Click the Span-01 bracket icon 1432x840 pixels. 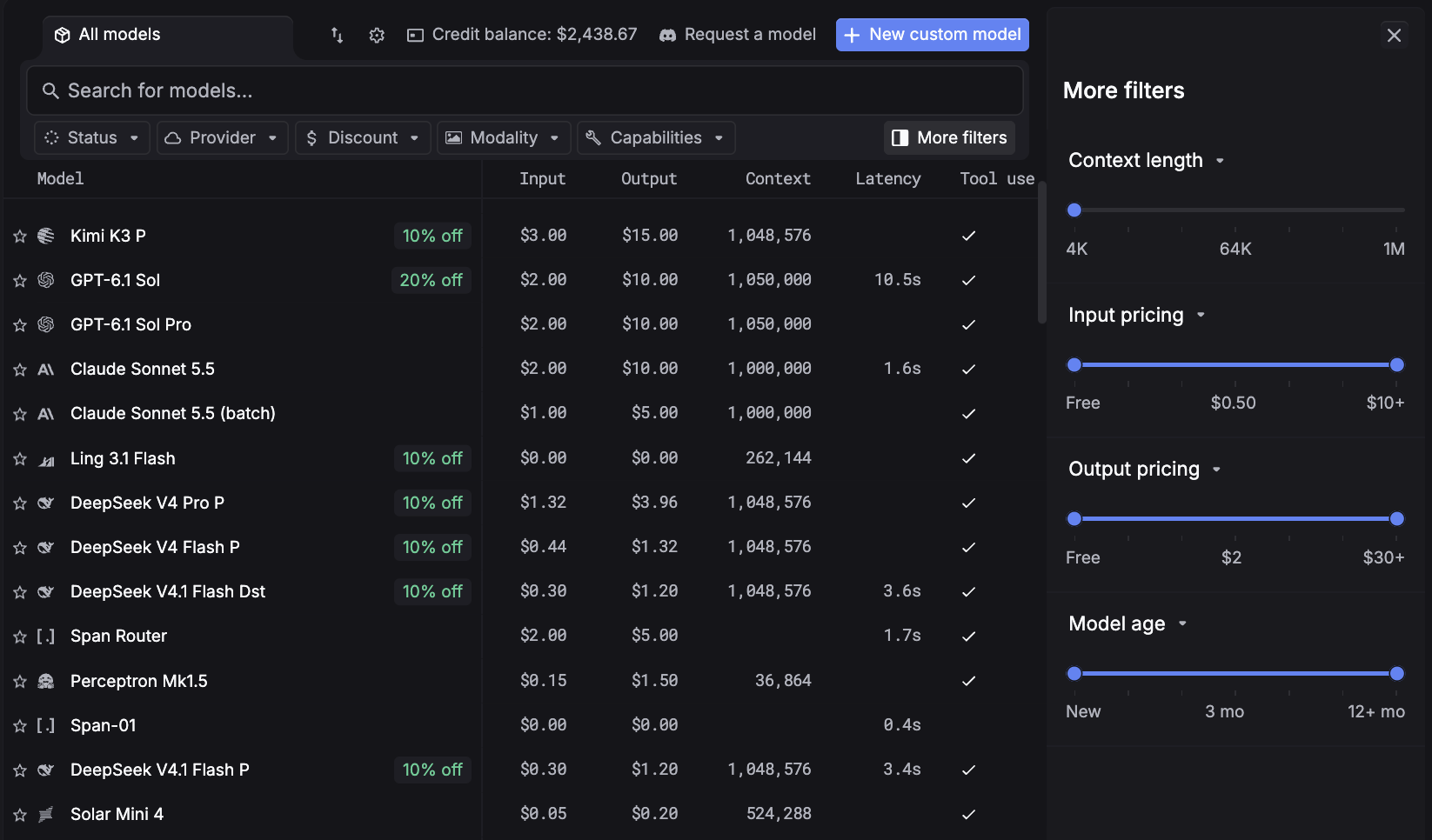click(x=46, y=725)
